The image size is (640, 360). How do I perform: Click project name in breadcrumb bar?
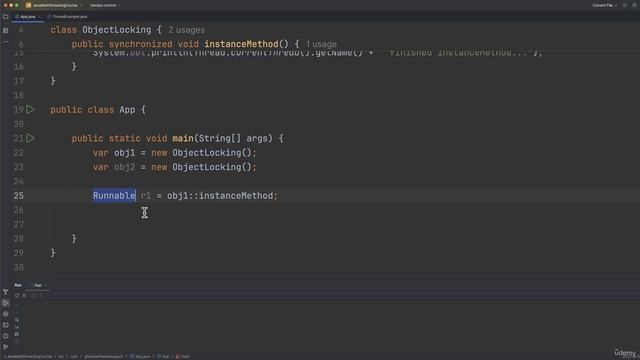29,357
